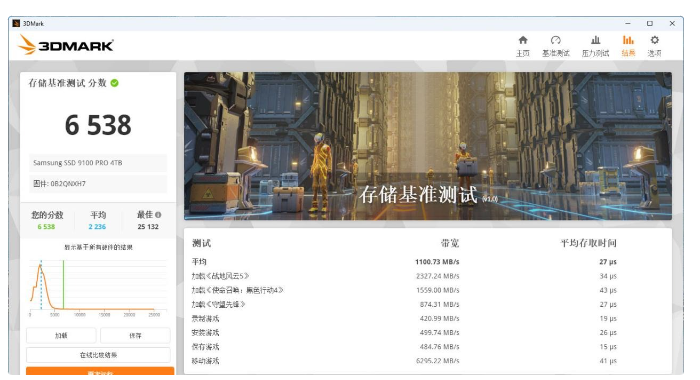Viewport: 700px width, 380px height.
Task: Click the green validation checkmark by score title
Action: 114,83
